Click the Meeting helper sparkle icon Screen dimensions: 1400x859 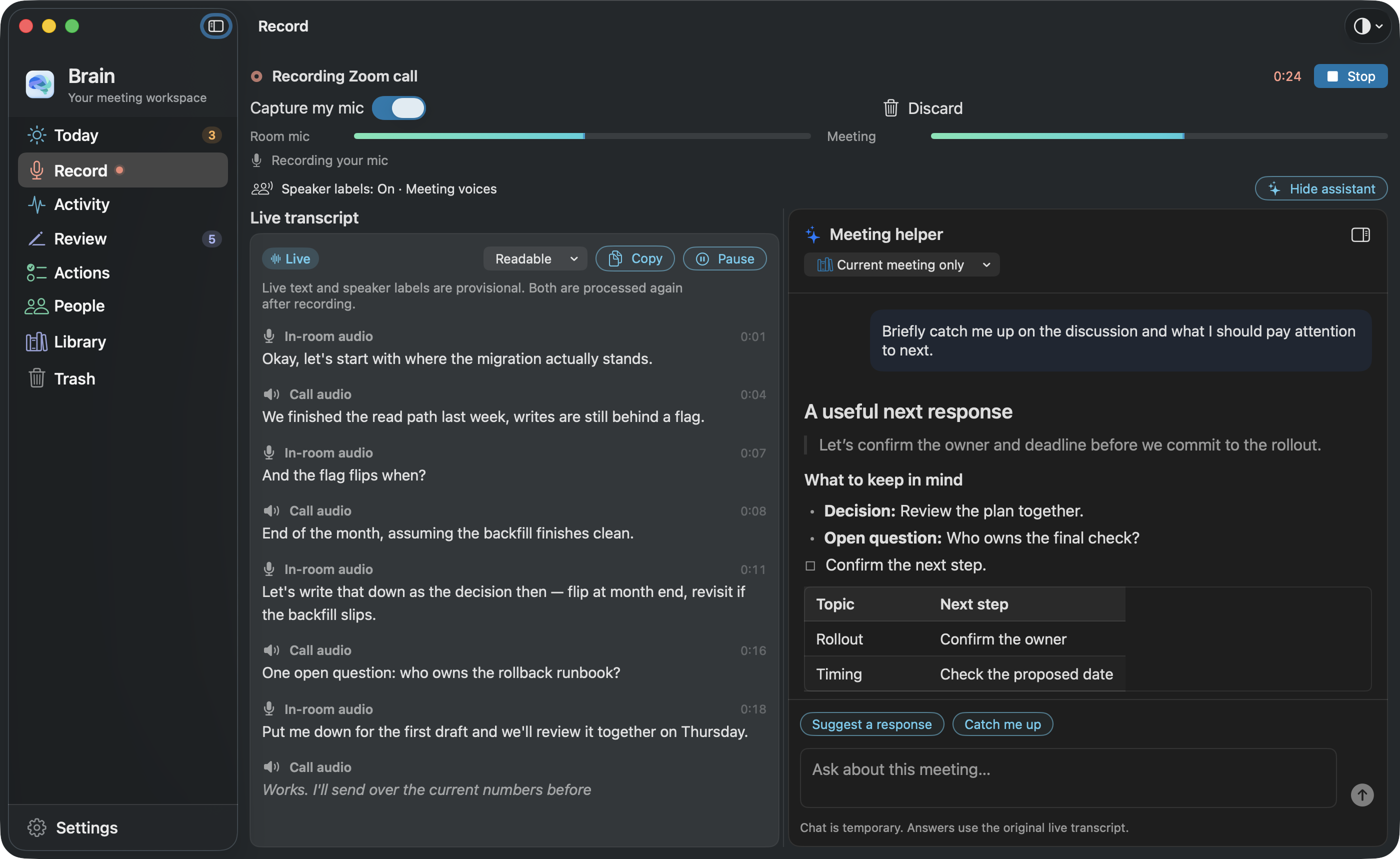point(812,234)
